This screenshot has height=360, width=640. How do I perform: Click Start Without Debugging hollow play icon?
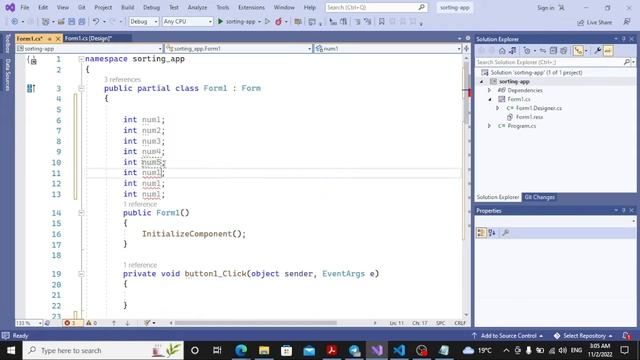tap(267, 21)
